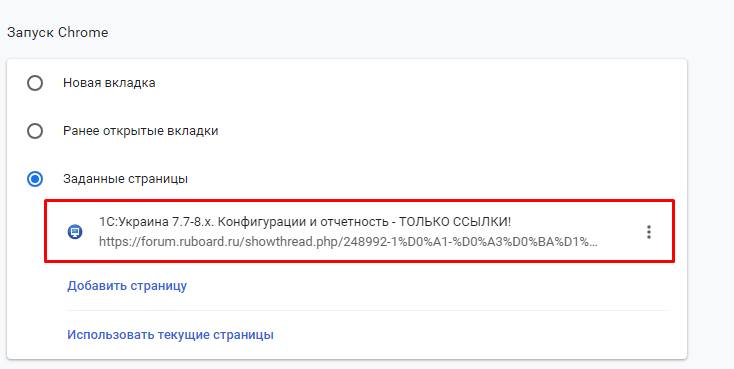
Task: Select the 'Новая вкладка' radio button
Action: (x=35, y=83)
